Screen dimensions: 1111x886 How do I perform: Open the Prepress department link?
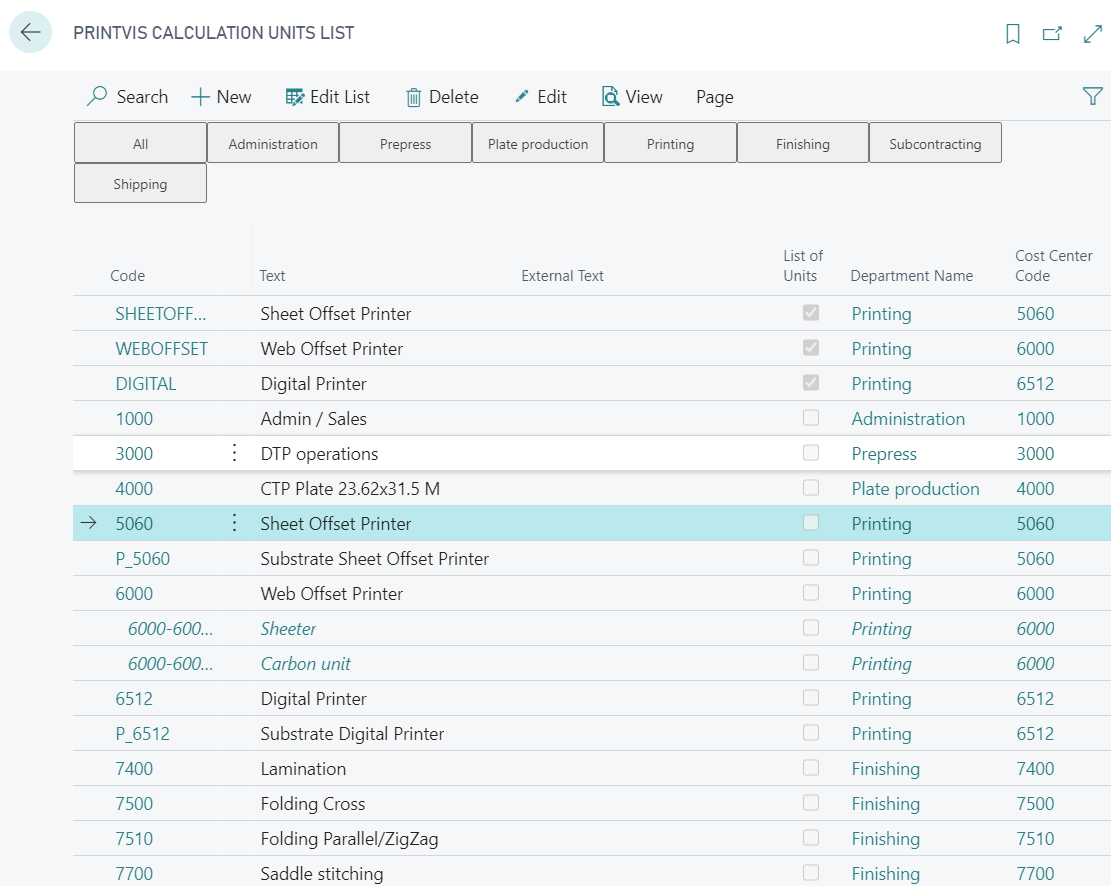click(x=884, y=454)
